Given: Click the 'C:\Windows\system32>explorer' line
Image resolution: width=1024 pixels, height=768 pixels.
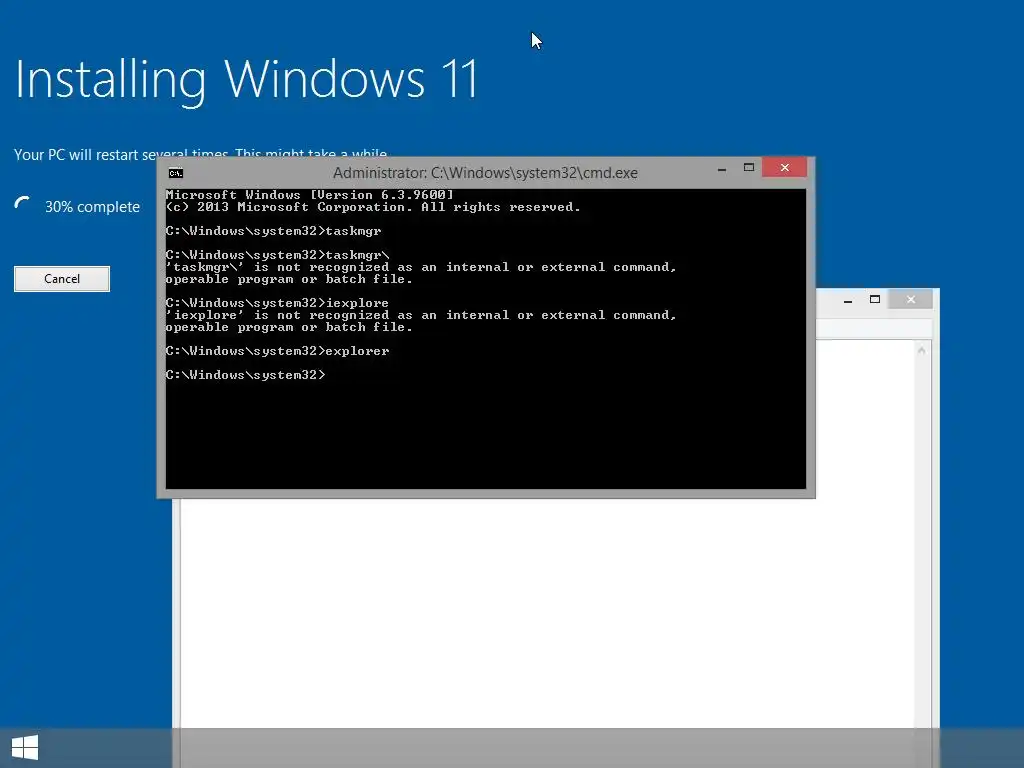Looking at the screenshot, I should coord(278,351).
